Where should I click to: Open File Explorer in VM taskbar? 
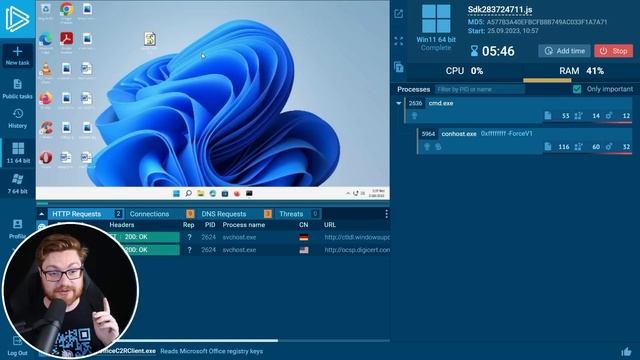[200, 193]
